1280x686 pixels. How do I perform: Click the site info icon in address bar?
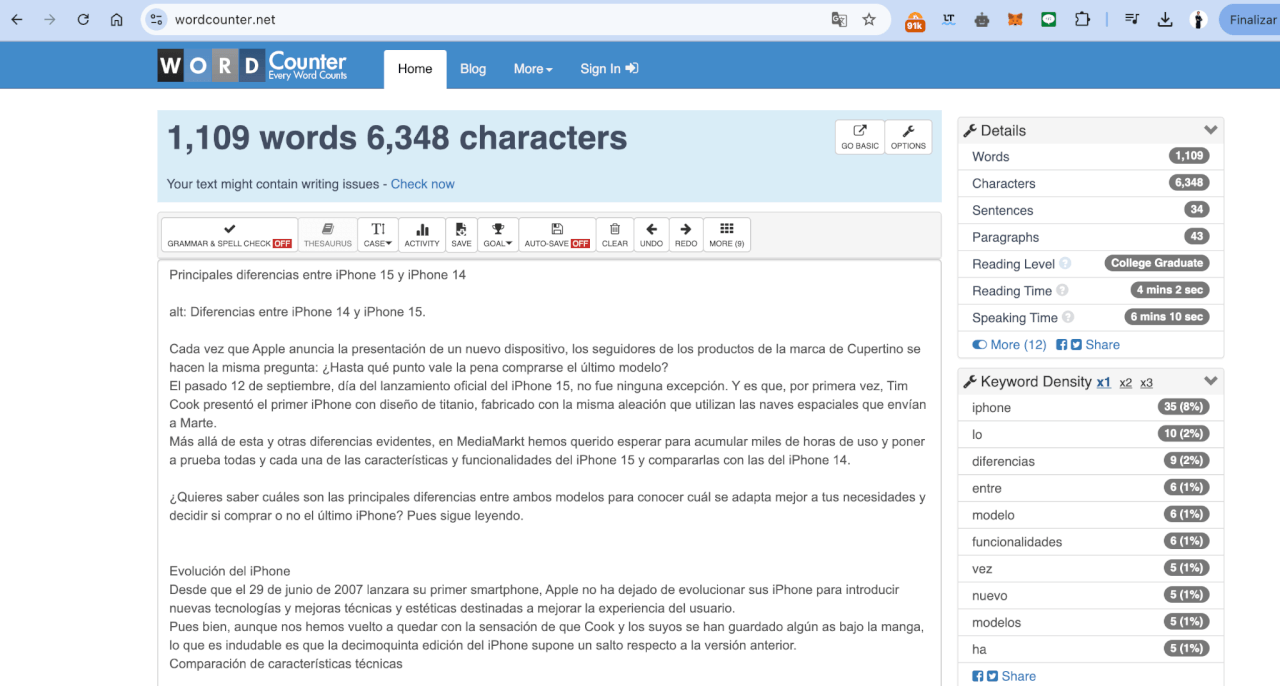pos(155,19)
